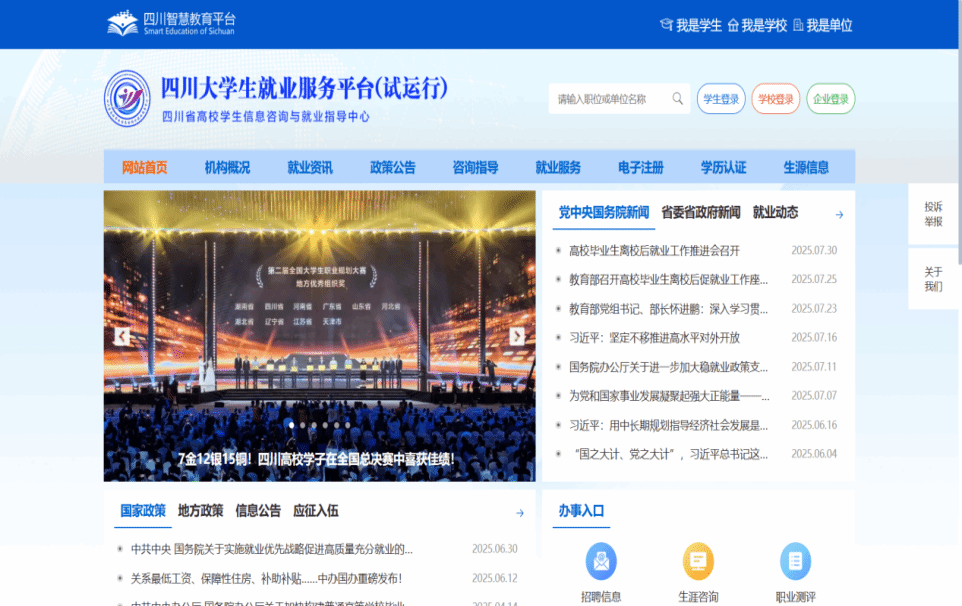962x606 pixels.
Task: Open the 招聘信息 envelope icon
Action: [601, 561]
